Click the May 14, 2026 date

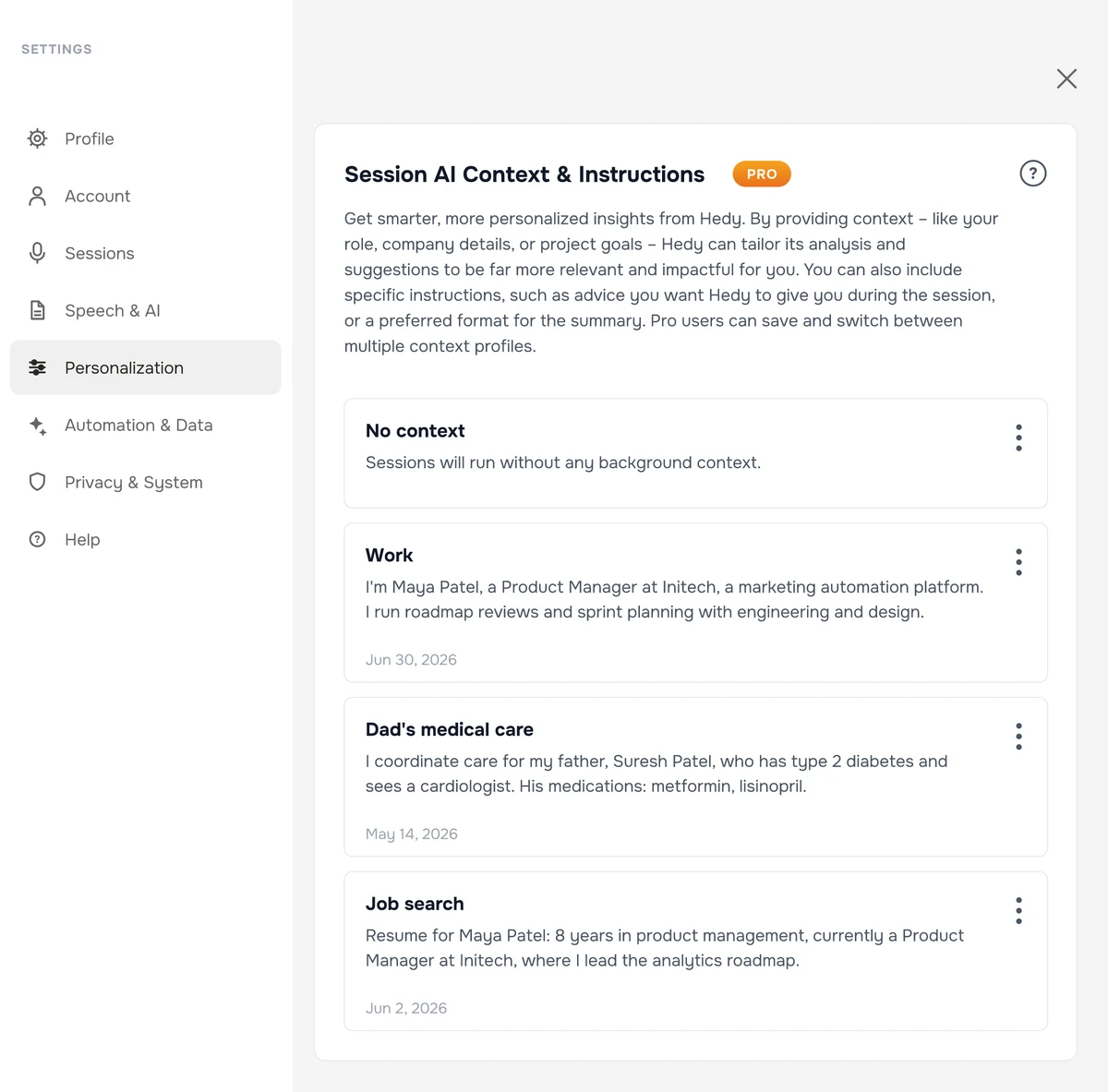[411, 834]
